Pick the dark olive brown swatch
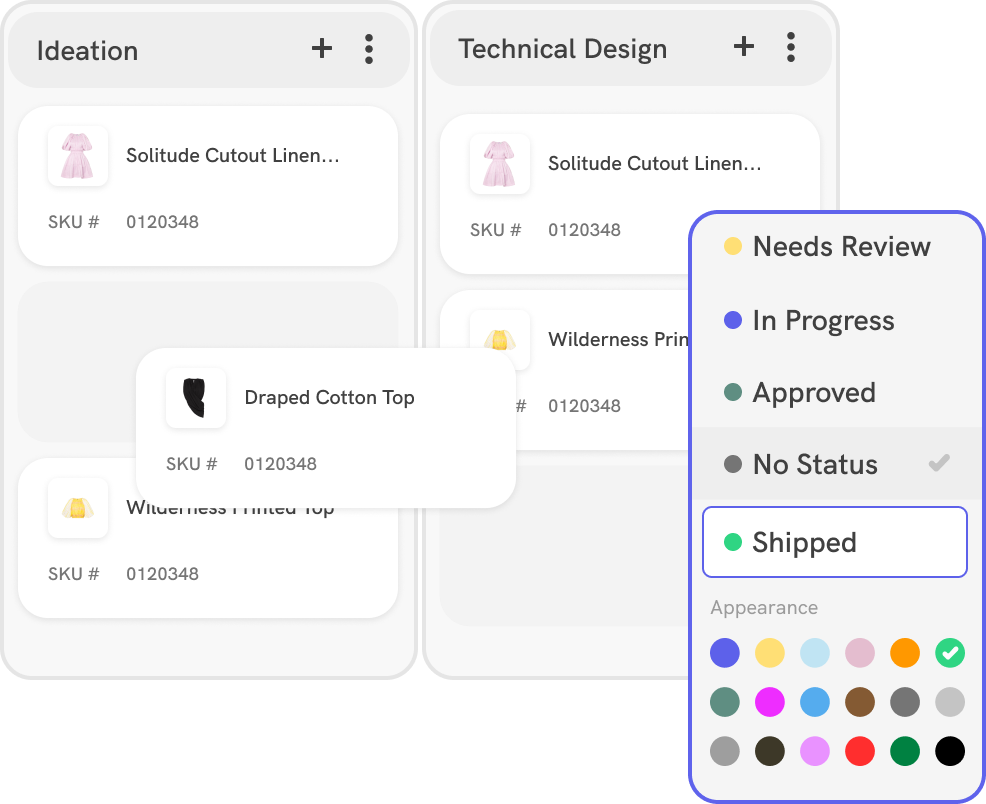 (770, 751)
